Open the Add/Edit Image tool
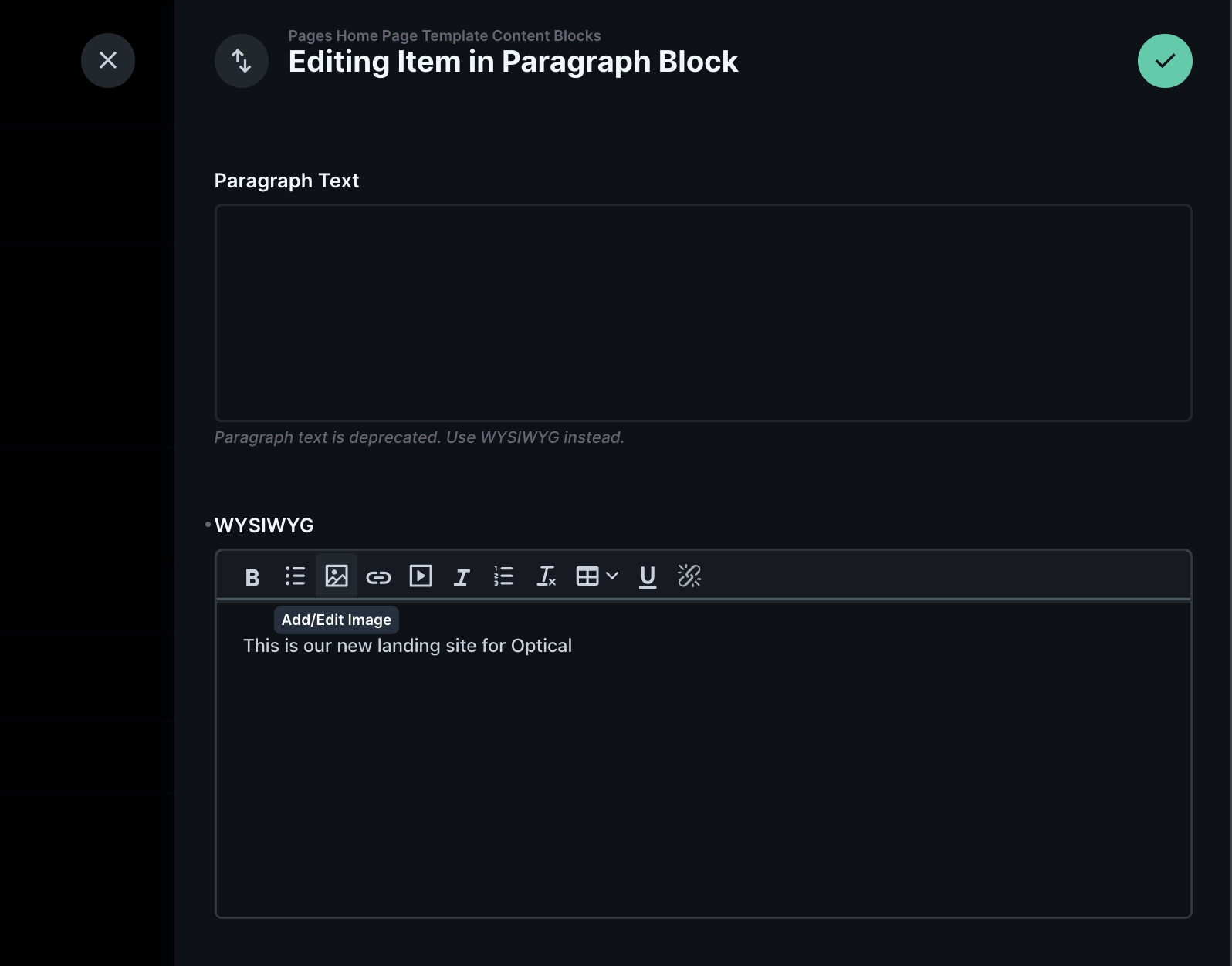The width and height of the screenshot is (1232, 966). (x=337, y=576)
